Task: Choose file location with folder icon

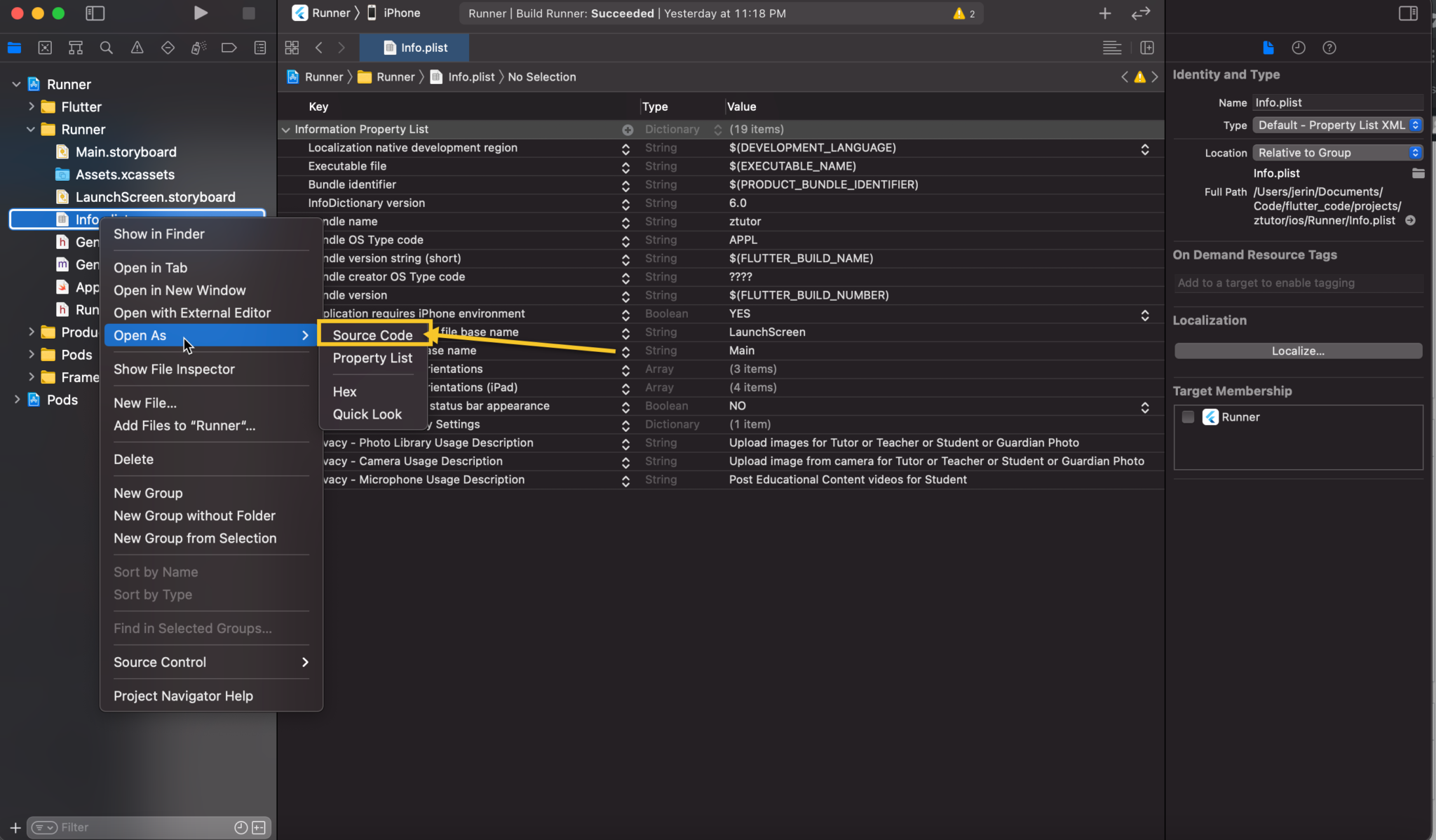Action: coord(1418,173)
